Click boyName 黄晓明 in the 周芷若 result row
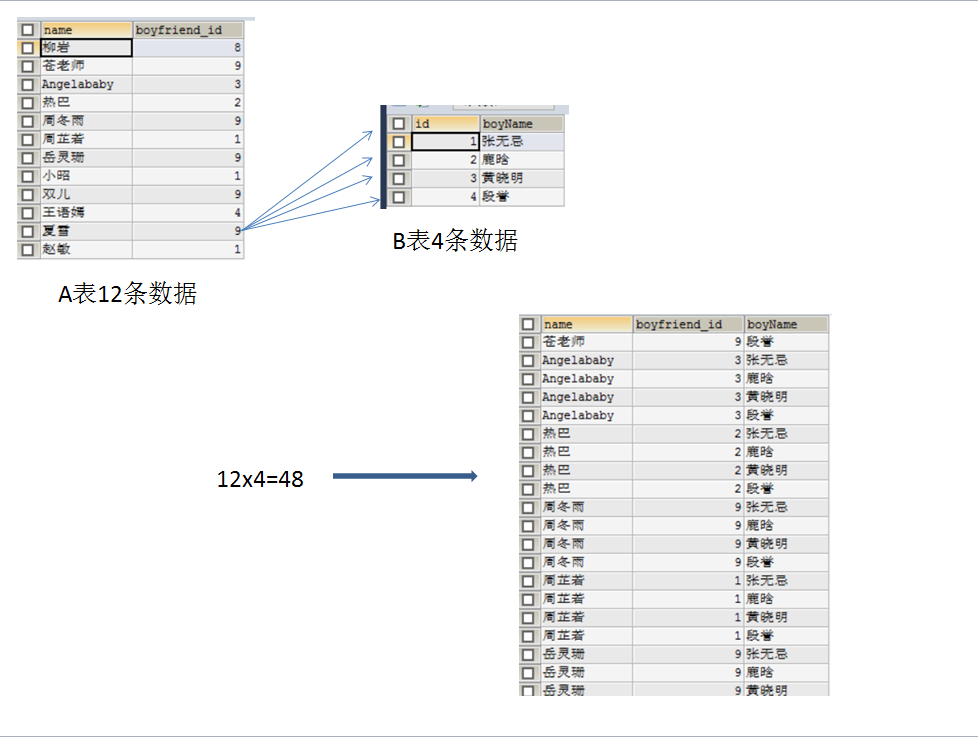Image resolution: width=978 pixels, height=737 pixels. click(x=787, y=618)
